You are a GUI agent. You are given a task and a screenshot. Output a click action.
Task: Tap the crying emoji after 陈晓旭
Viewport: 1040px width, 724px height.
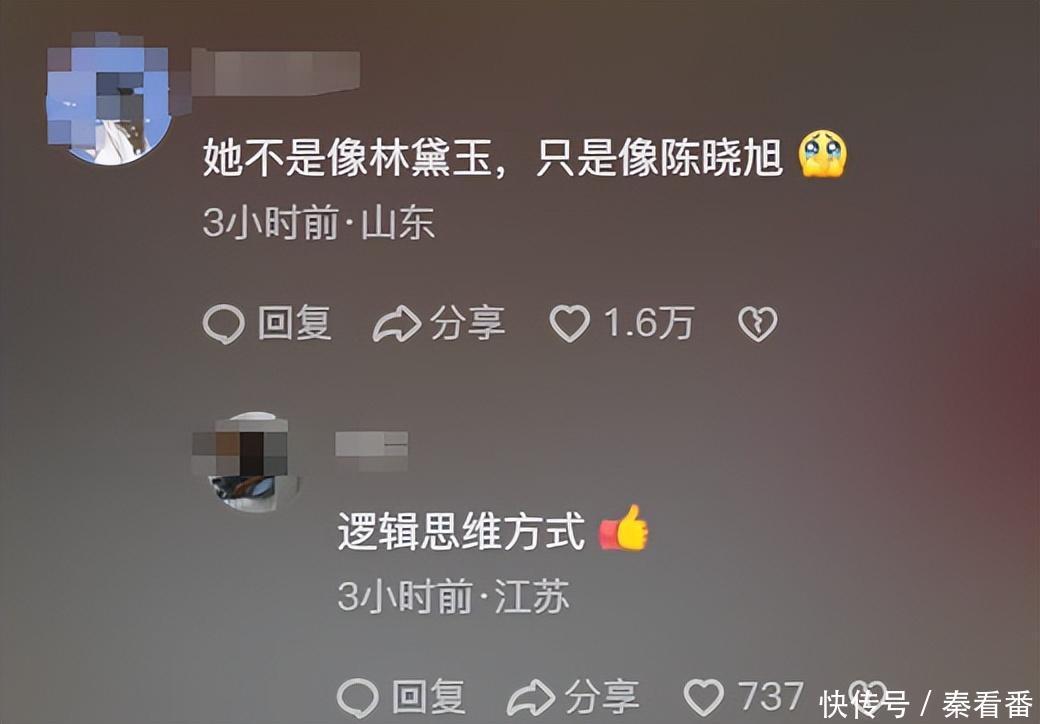click(823, 154)
